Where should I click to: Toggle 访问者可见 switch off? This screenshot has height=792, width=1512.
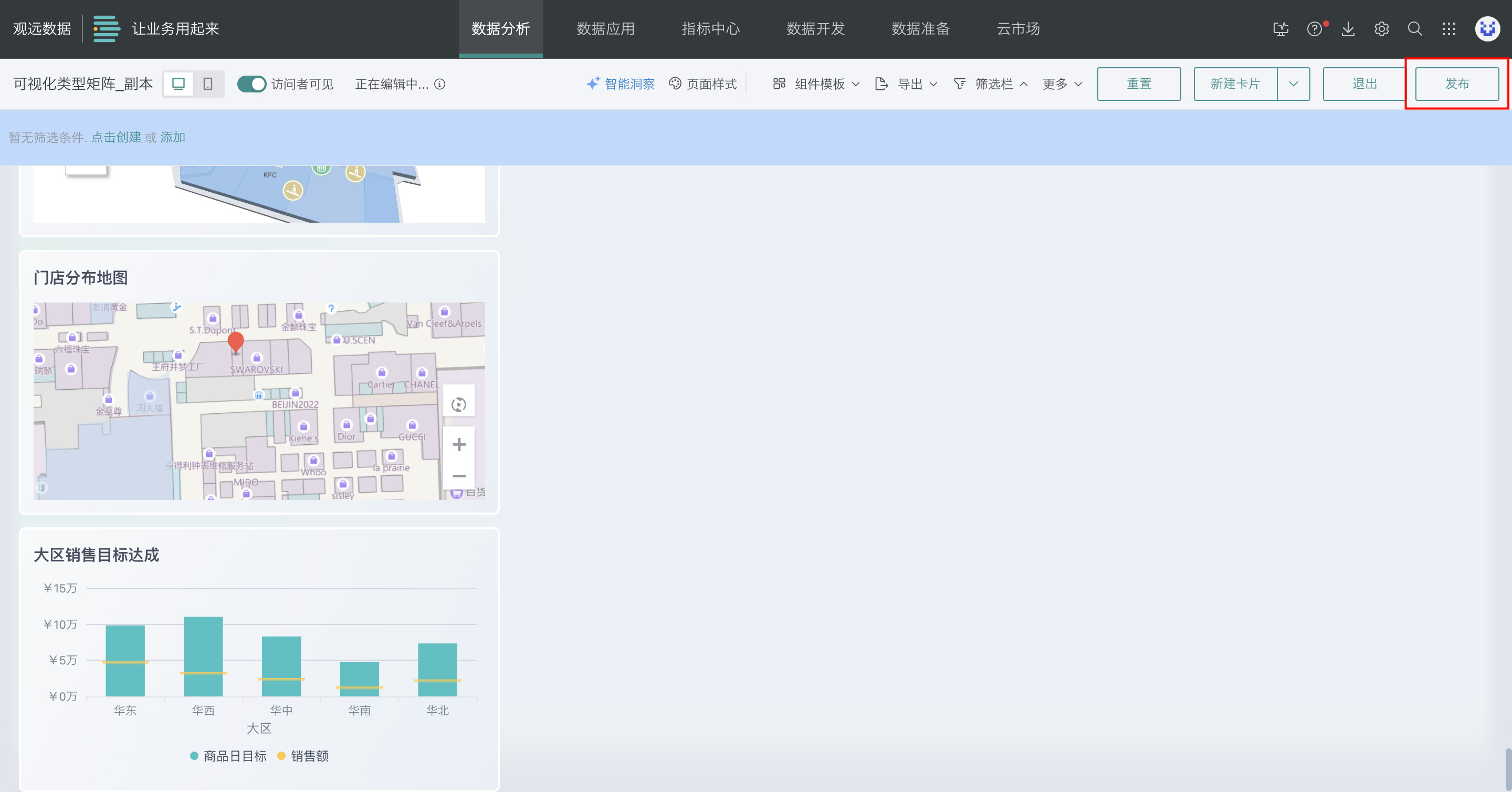point(251,84)
